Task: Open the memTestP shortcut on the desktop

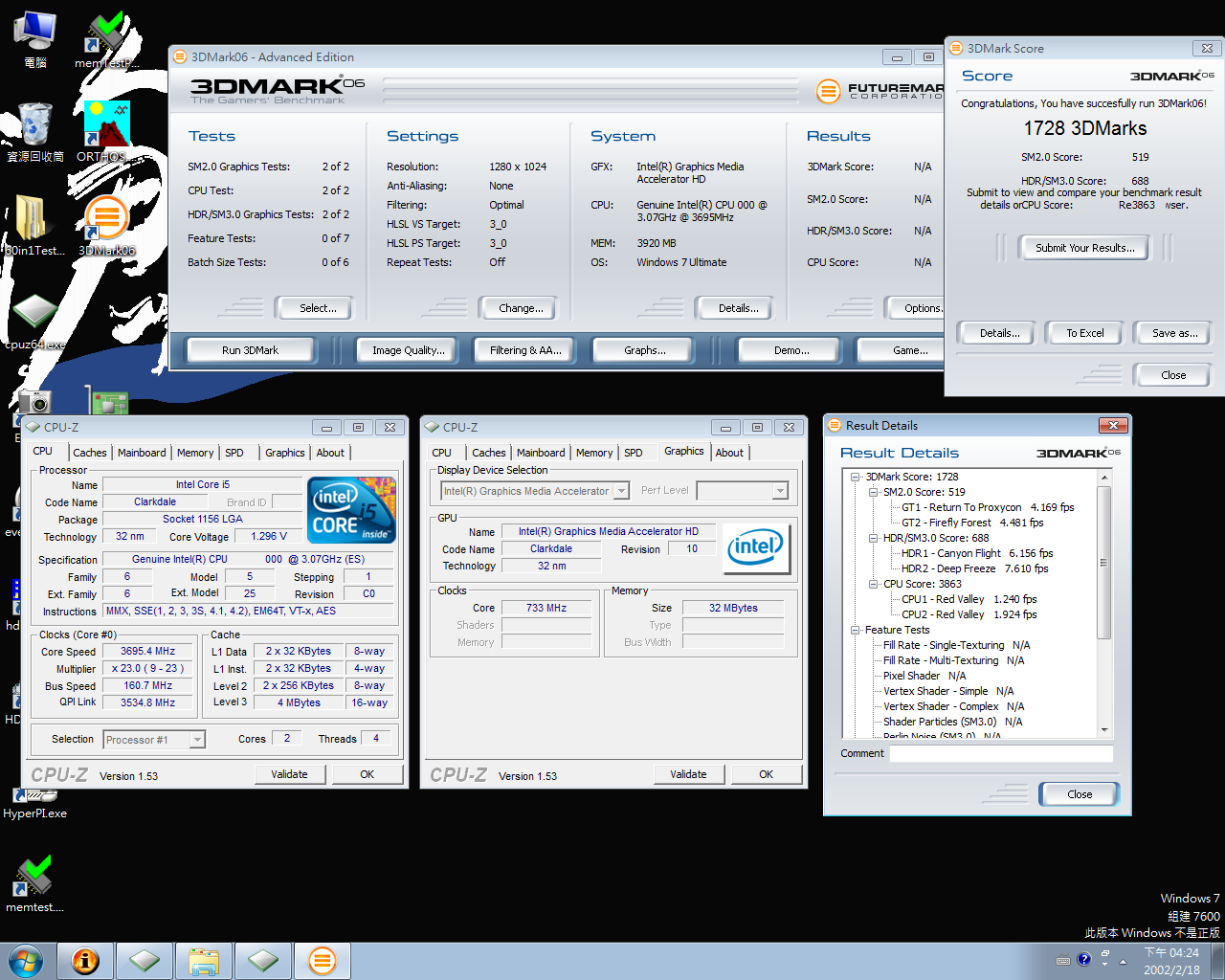Action: tap(106, 39)
